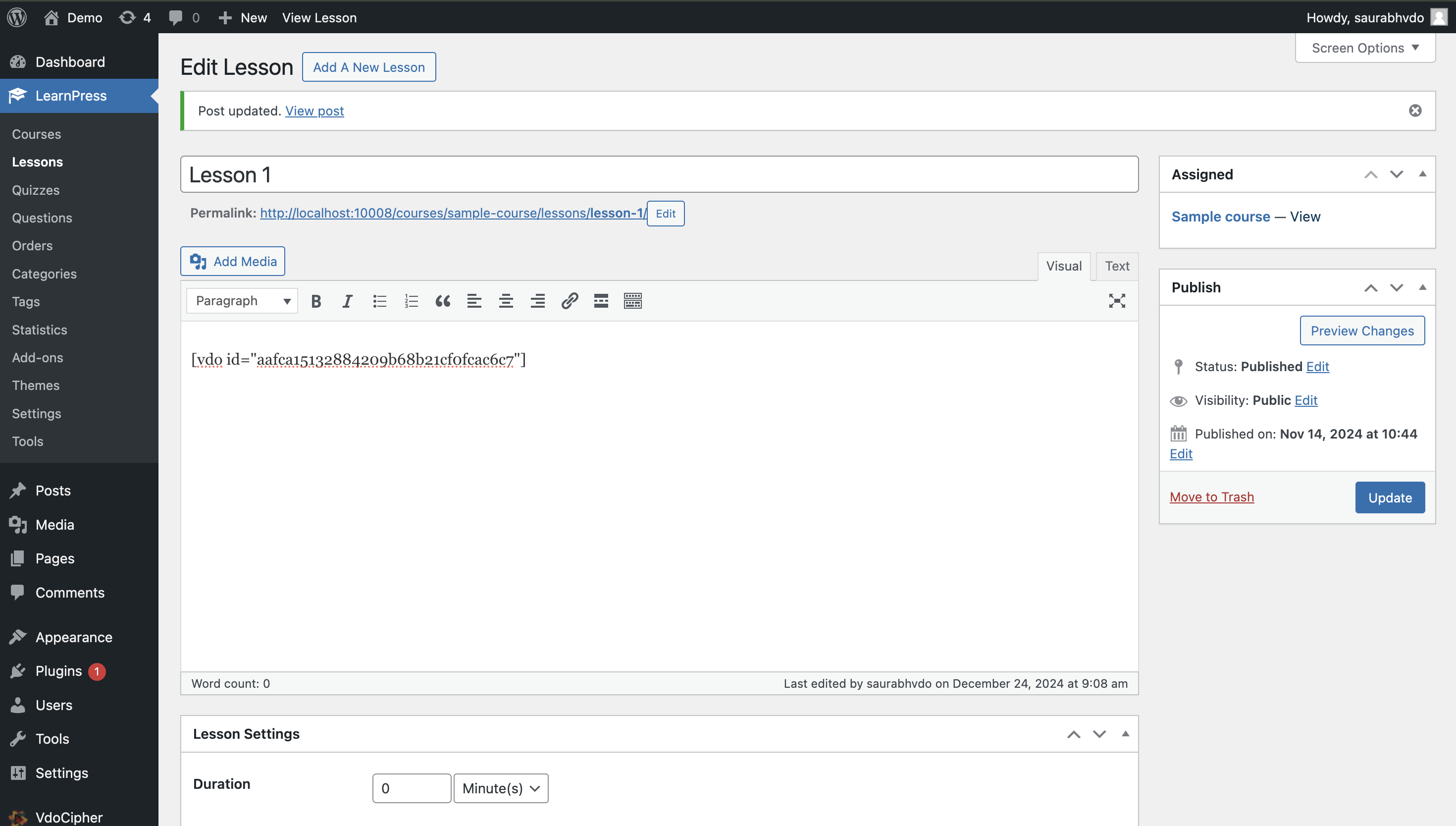Insert a numbered list

point(411,301)
